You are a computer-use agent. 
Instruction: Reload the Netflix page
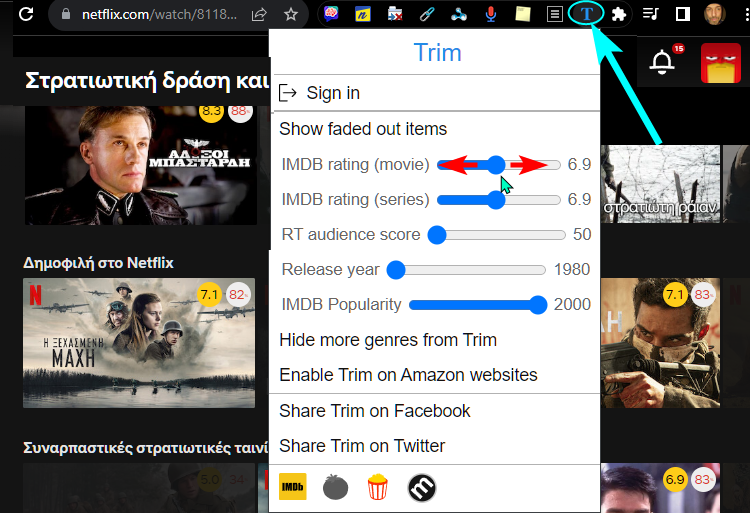pyautogui.click(x=26, y=14)
